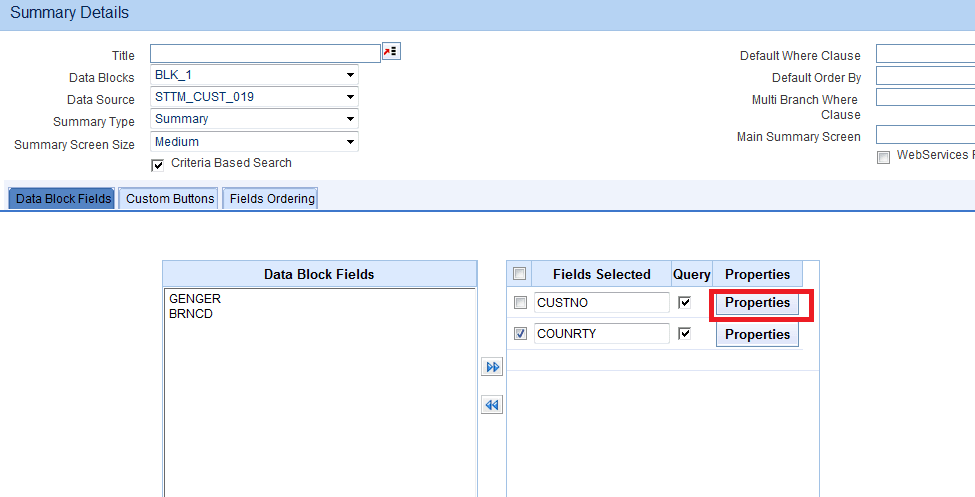Tick the select-all checkbox in Fields Selected header

519,274
